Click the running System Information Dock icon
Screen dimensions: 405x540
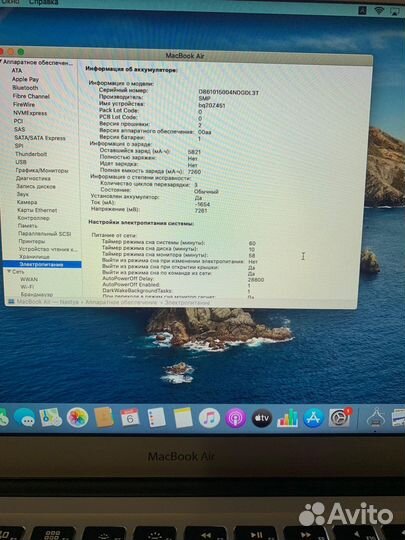point(375,418)
